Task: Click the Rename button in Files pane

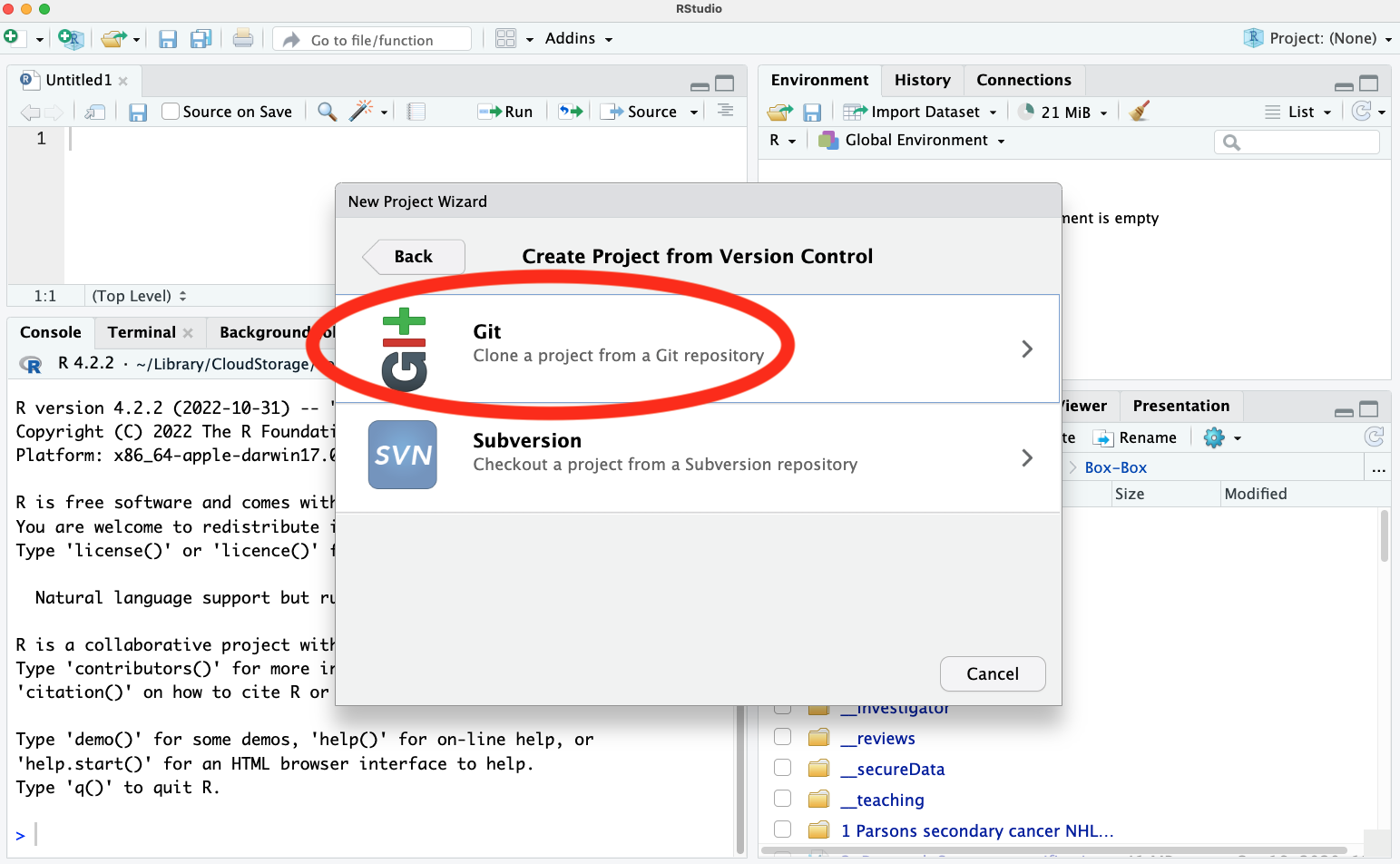Action: pyautogui.click(x=1135, y=437)
